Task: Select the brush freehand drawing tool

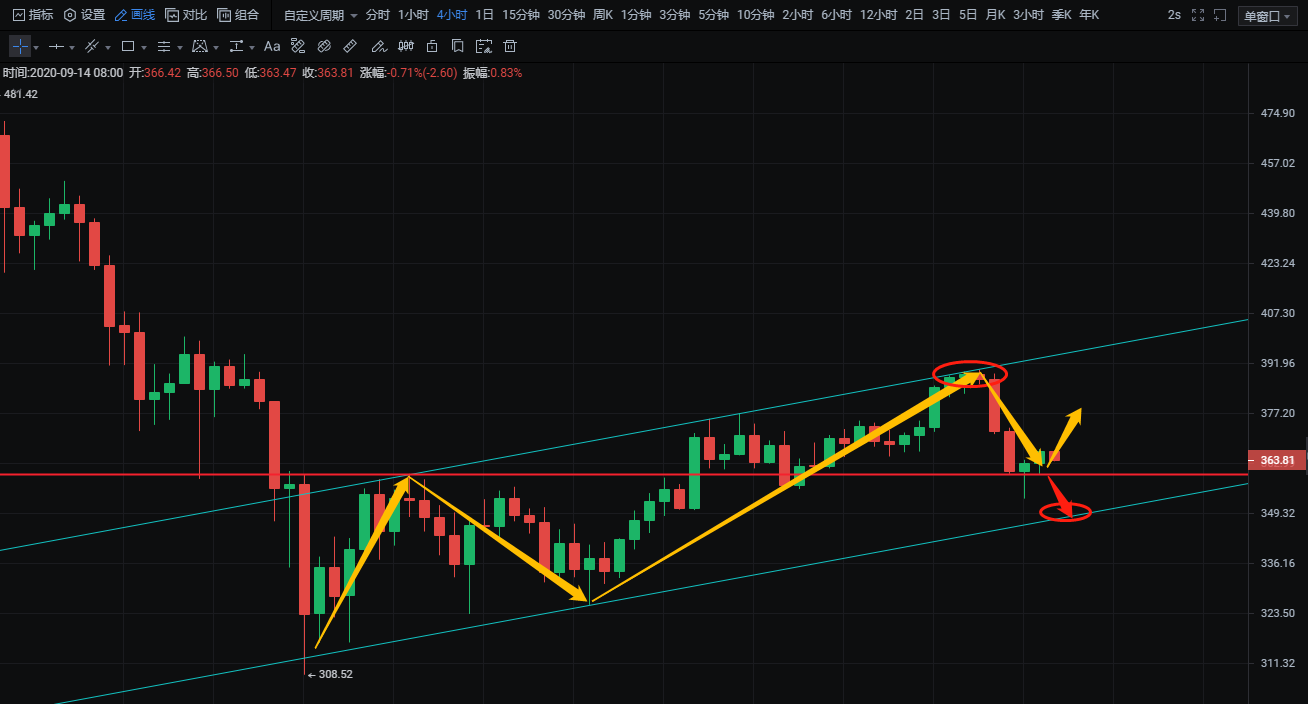Action: pos(377,46)
